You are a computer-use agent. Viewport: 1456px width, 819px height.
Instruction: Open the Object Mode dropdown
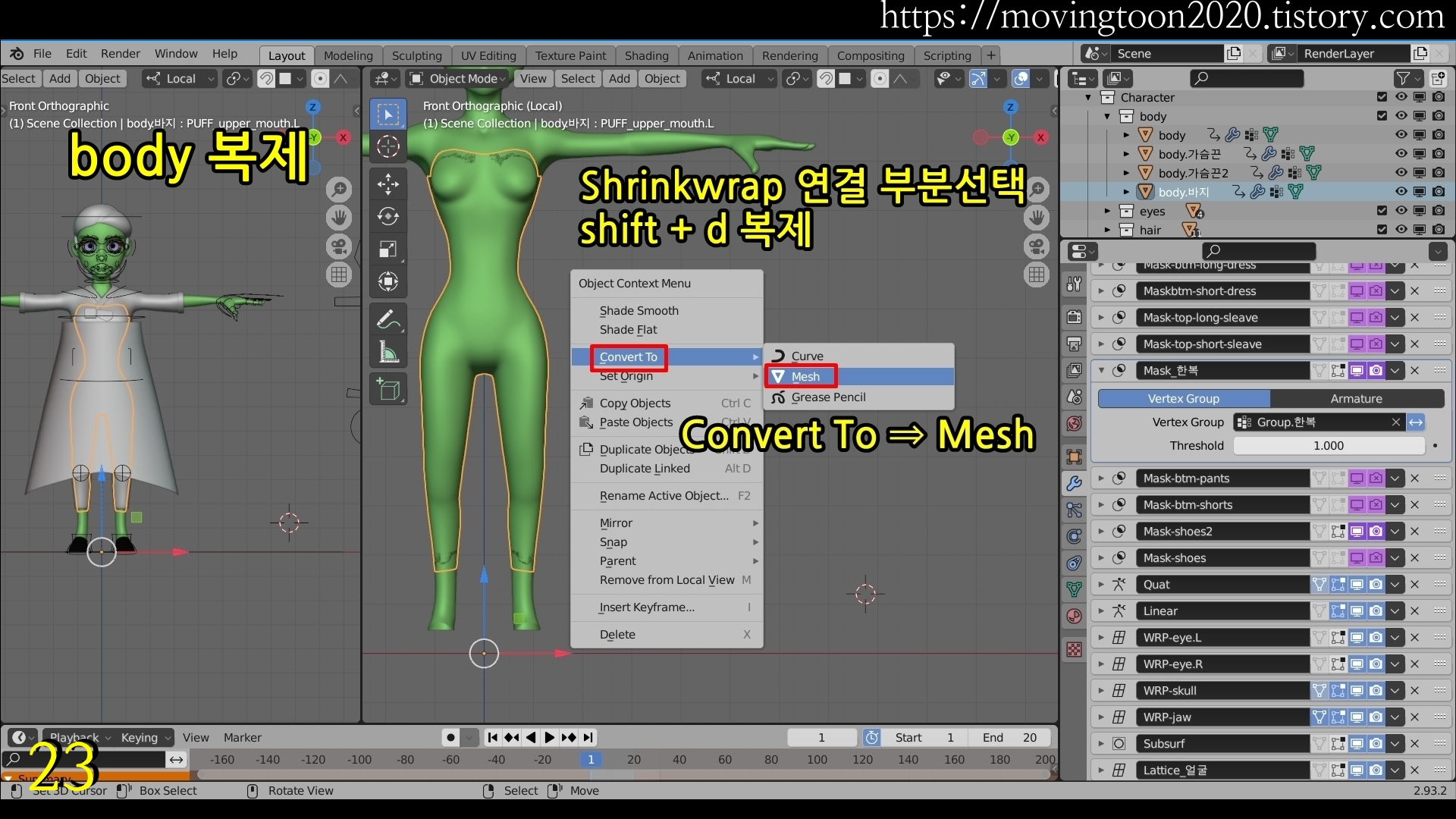[x=457, y=79]
